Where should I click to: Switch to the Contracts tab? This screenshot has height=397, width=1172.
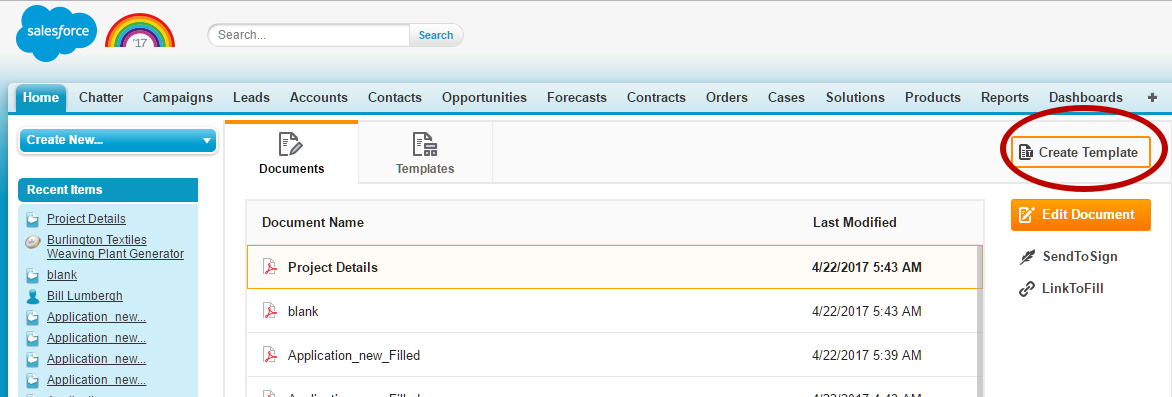[x=656, y=97]
